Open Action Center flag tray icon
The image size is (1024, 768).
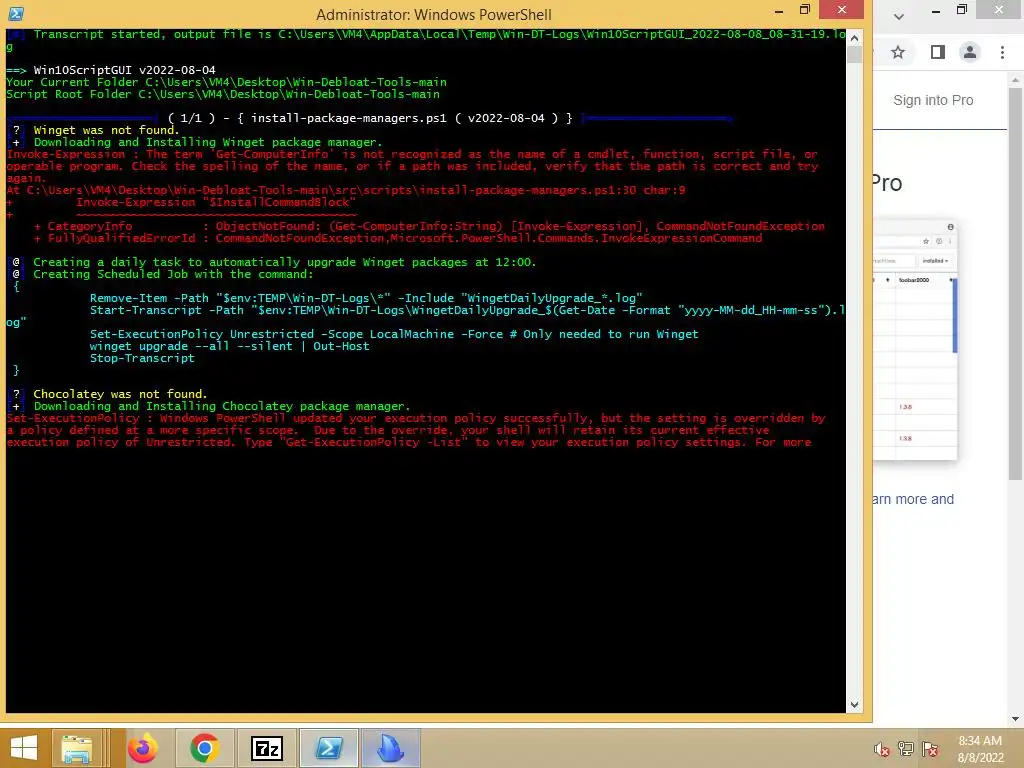click(x=930, y=749)
